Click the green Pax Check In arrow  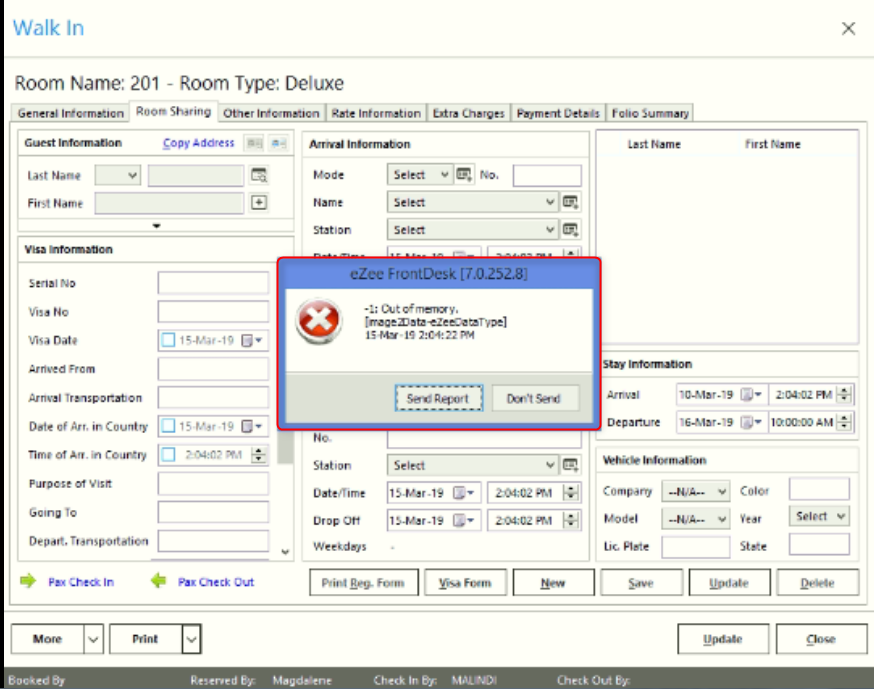click(27, 581)
